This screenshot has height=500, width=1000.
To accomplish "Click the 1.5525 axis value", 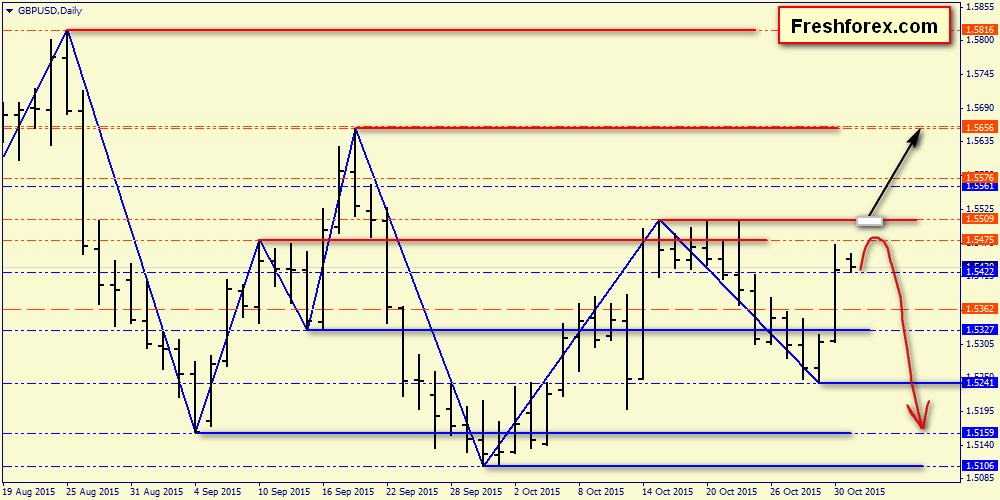I will pos(980,209).
